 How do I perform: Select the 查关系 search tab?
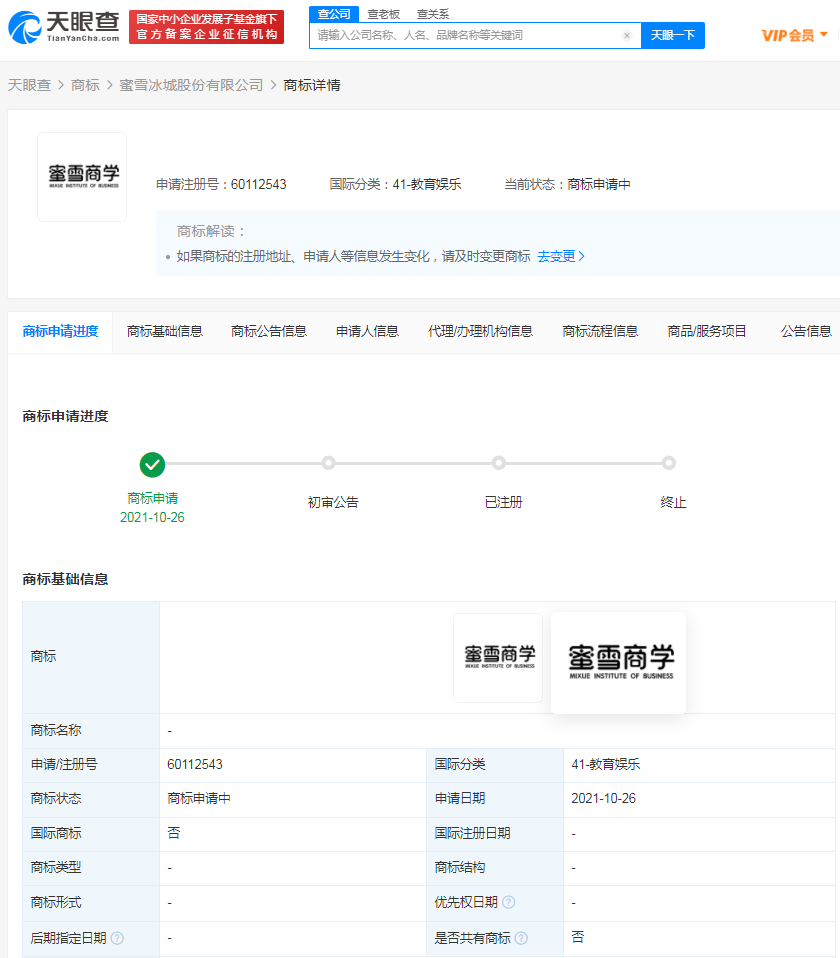tap(433, 14)
